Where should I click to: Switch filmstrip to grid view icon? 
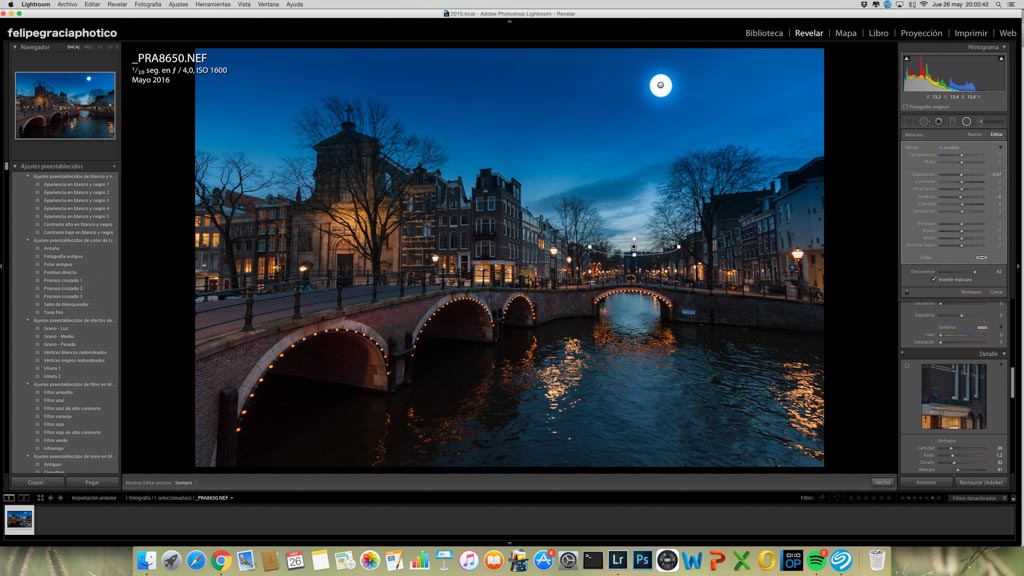click(41, 497)
